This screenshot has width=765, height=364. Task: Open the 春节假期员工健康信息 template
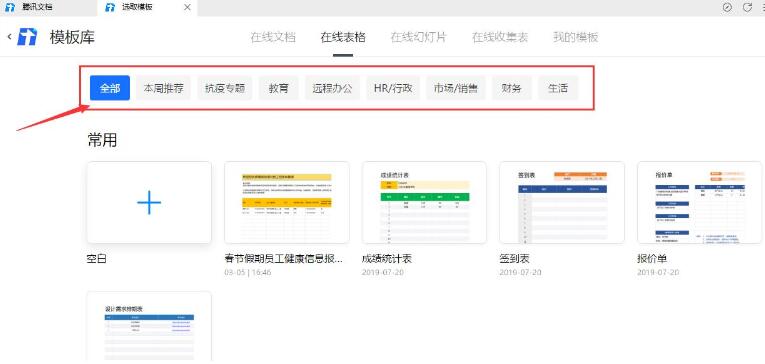(x=287, y=202)
